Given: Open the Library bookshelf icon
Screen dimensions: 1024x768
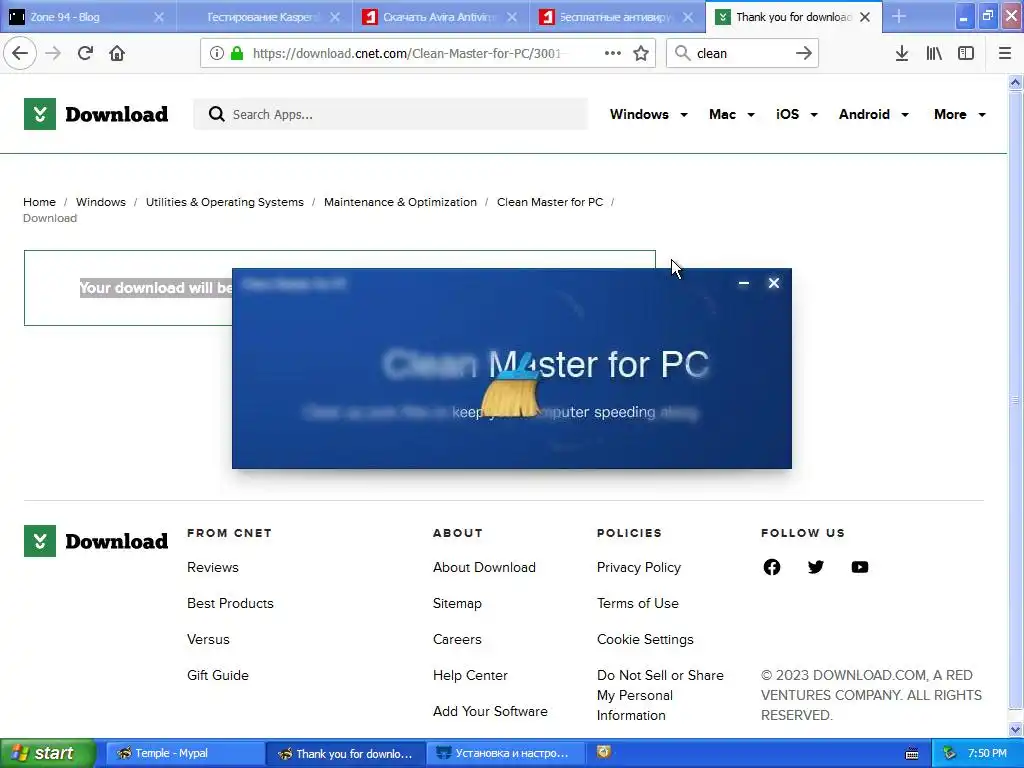Looking at the screenshot, I should 934,53.
